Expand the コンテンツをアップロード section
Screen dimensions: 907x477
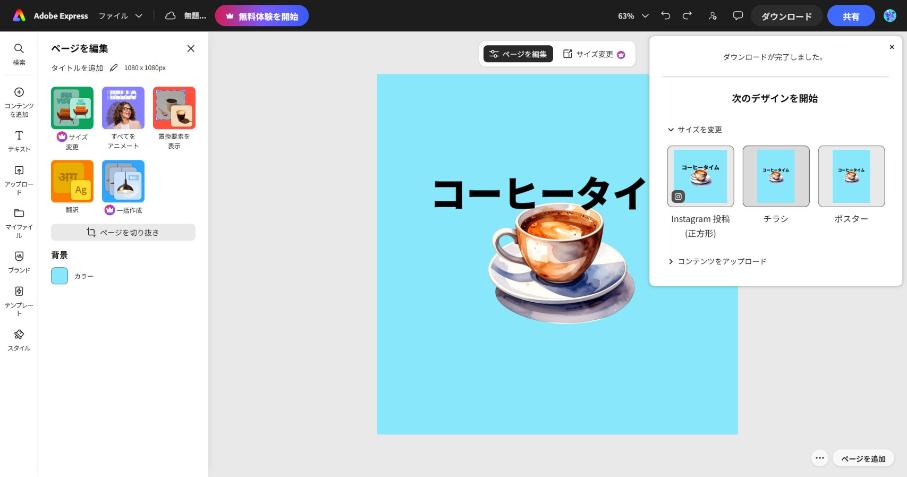(717, 261)
